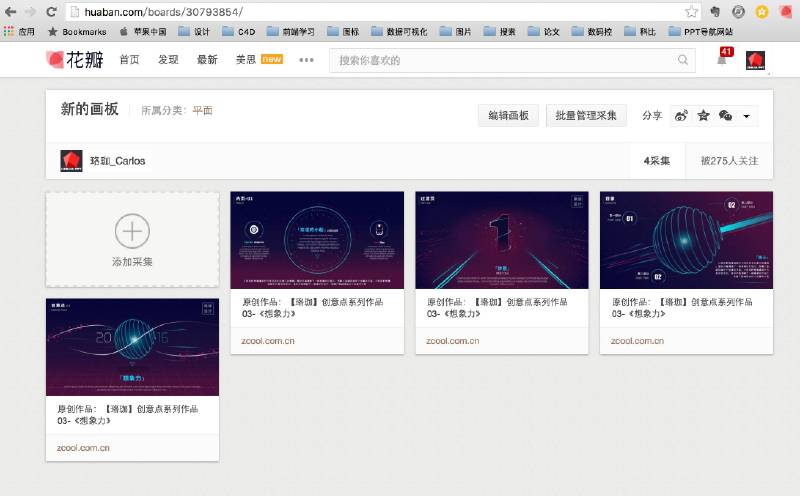Open the user avatar menu in header

755,60
